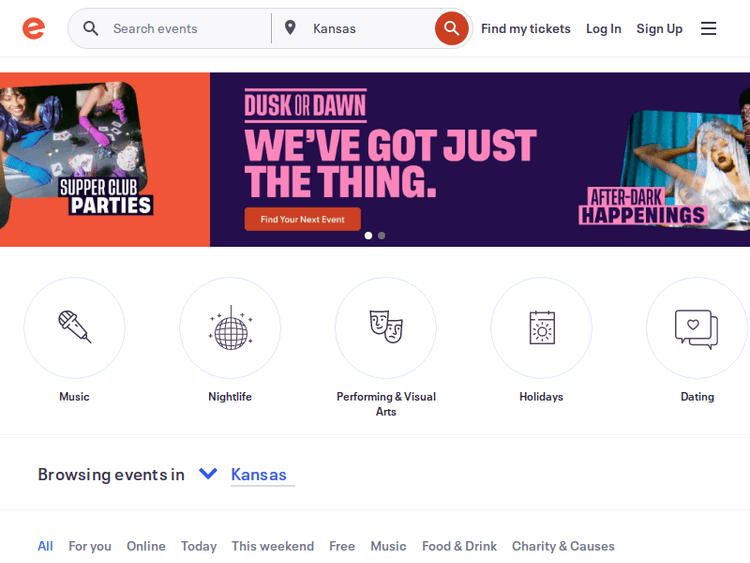
Task: Click the Kansas location field in header
Action: 368,29
